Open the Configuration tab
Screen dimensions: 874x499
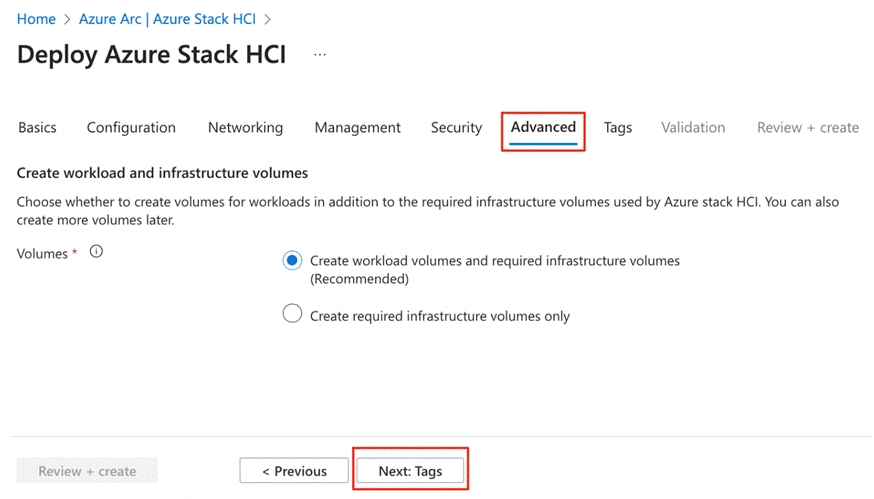131,128
